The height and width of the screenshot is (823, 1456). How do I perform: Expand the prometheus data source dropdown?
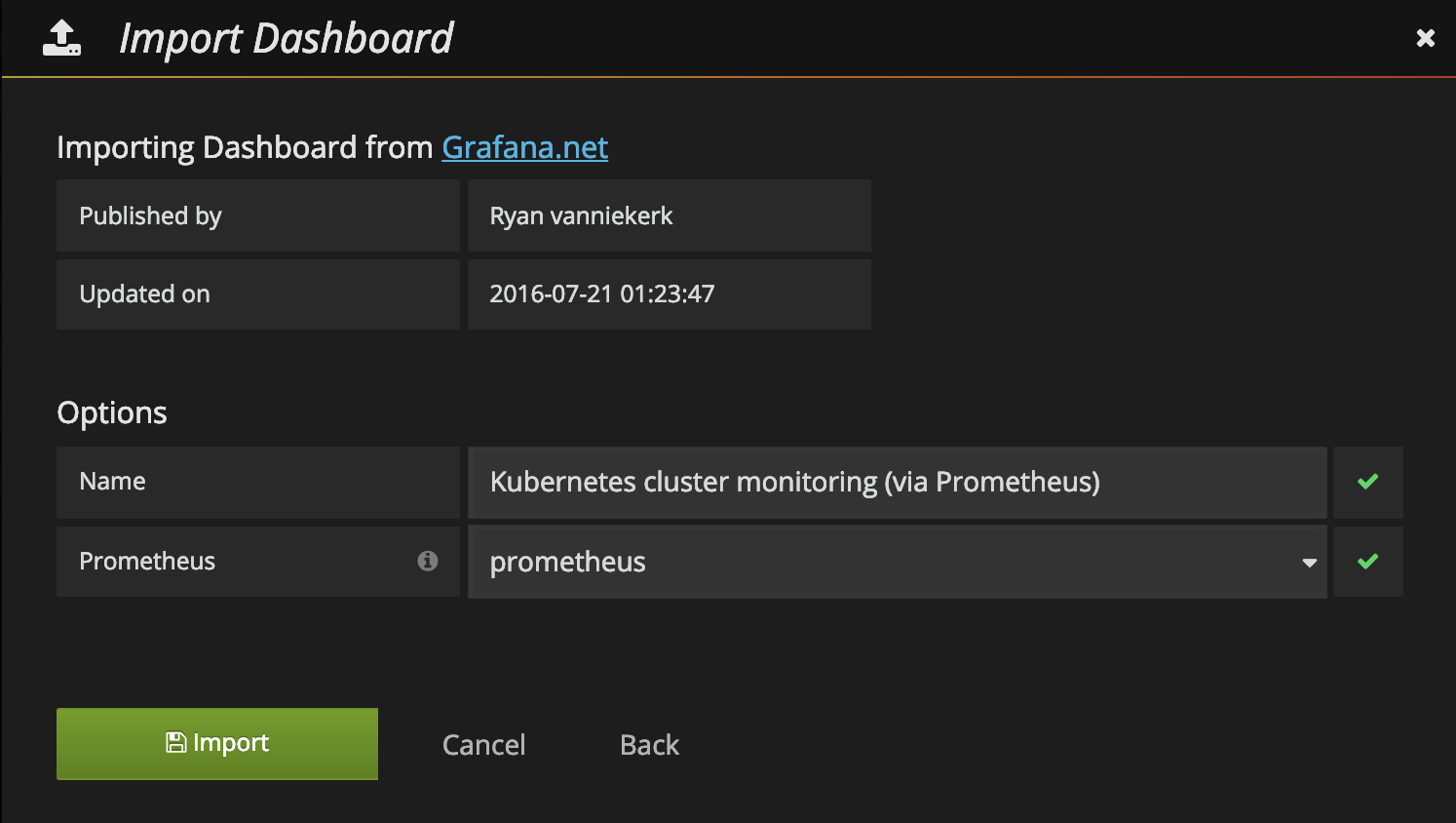(x=897, y=562)
